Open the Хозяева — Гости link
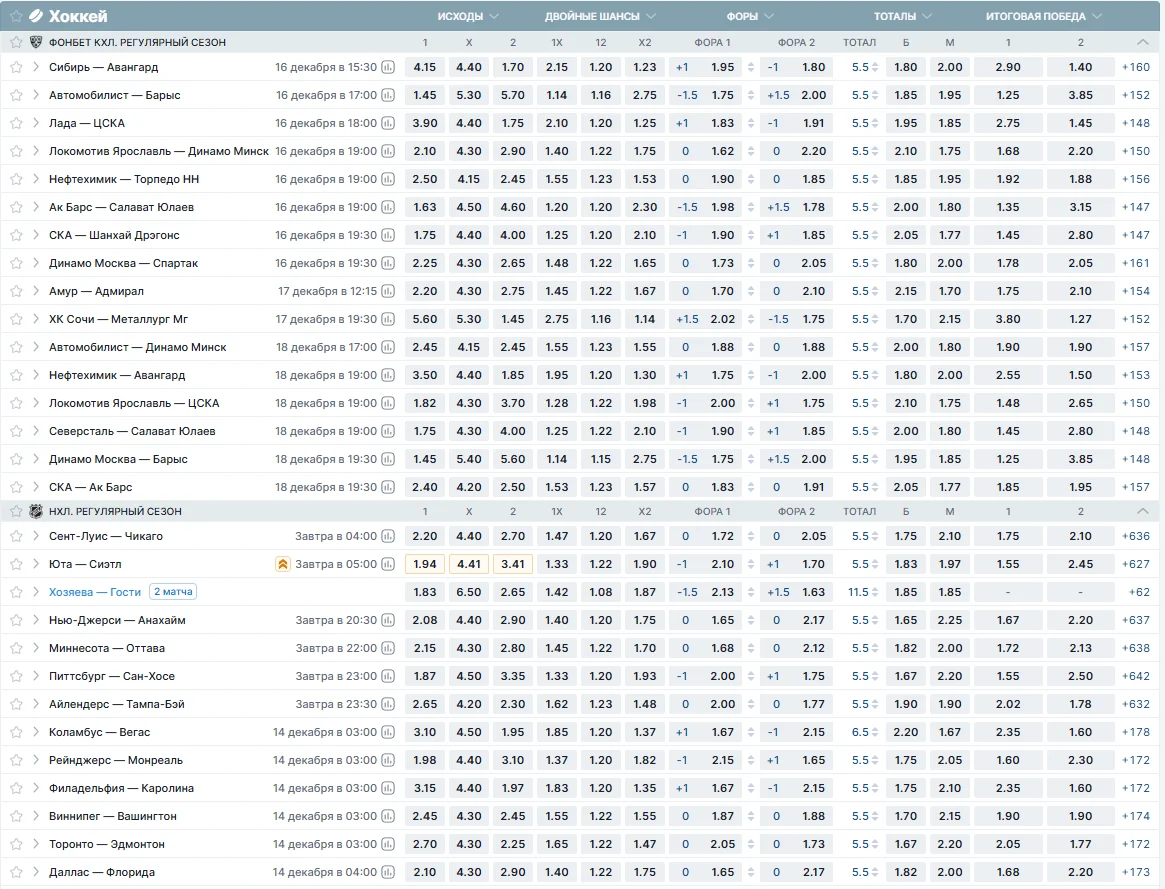 [x=95, y=592]
